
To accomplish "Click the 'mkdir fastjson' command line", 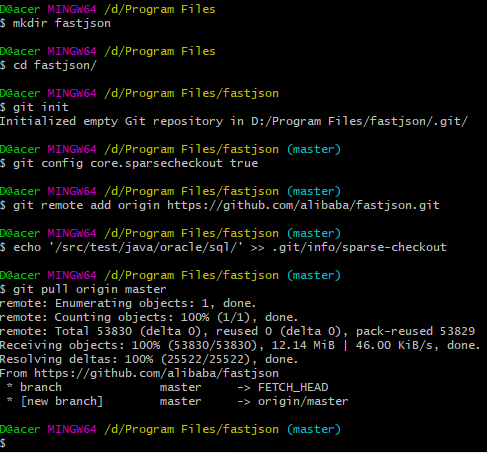I will 55,23.
